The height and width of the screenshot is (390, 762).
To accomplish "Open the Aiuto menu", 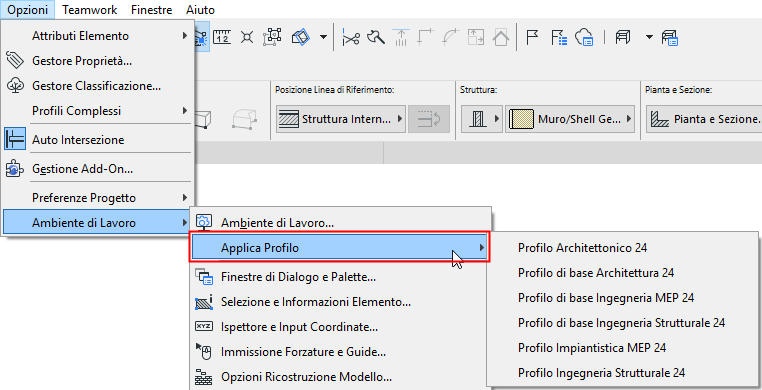I will pyautogui.click(x=200, y=9).
